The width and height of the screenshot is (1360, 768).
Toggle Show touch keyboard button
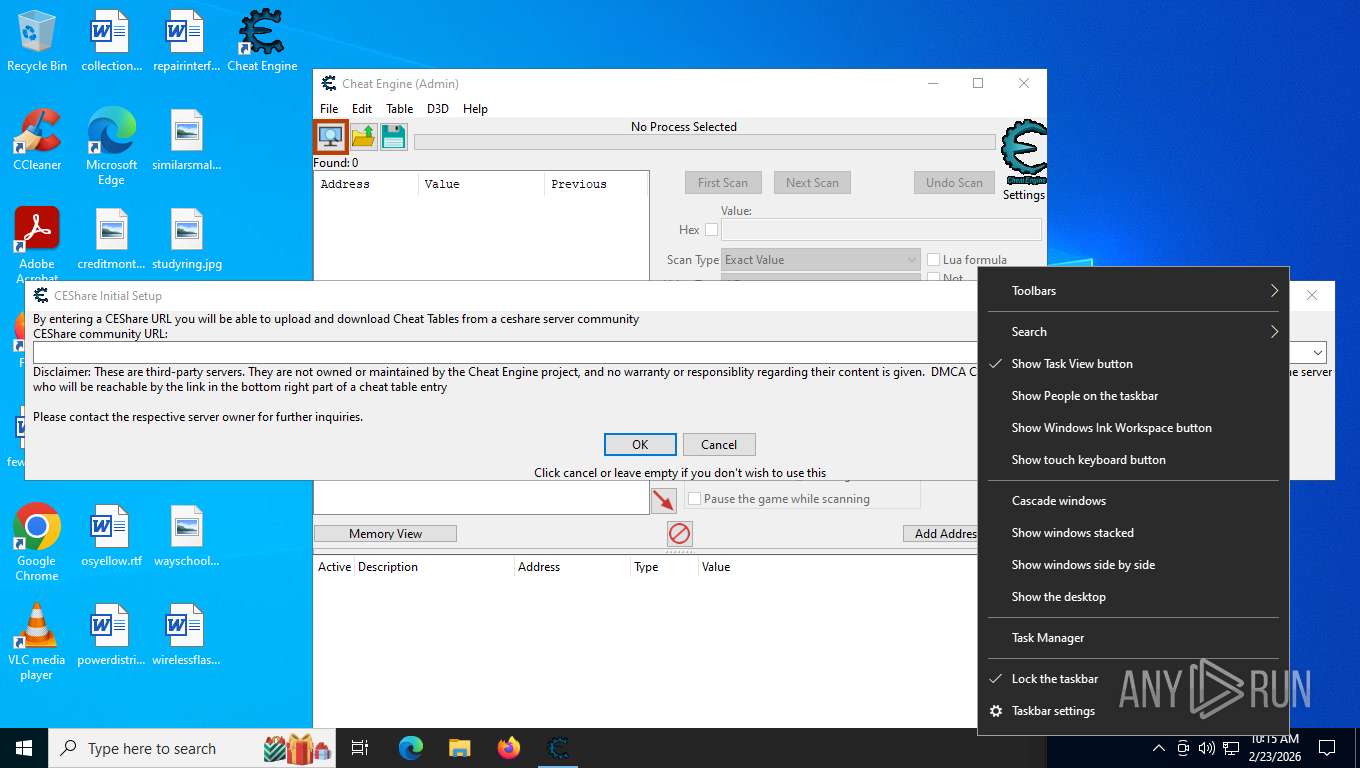[1133, 460]
